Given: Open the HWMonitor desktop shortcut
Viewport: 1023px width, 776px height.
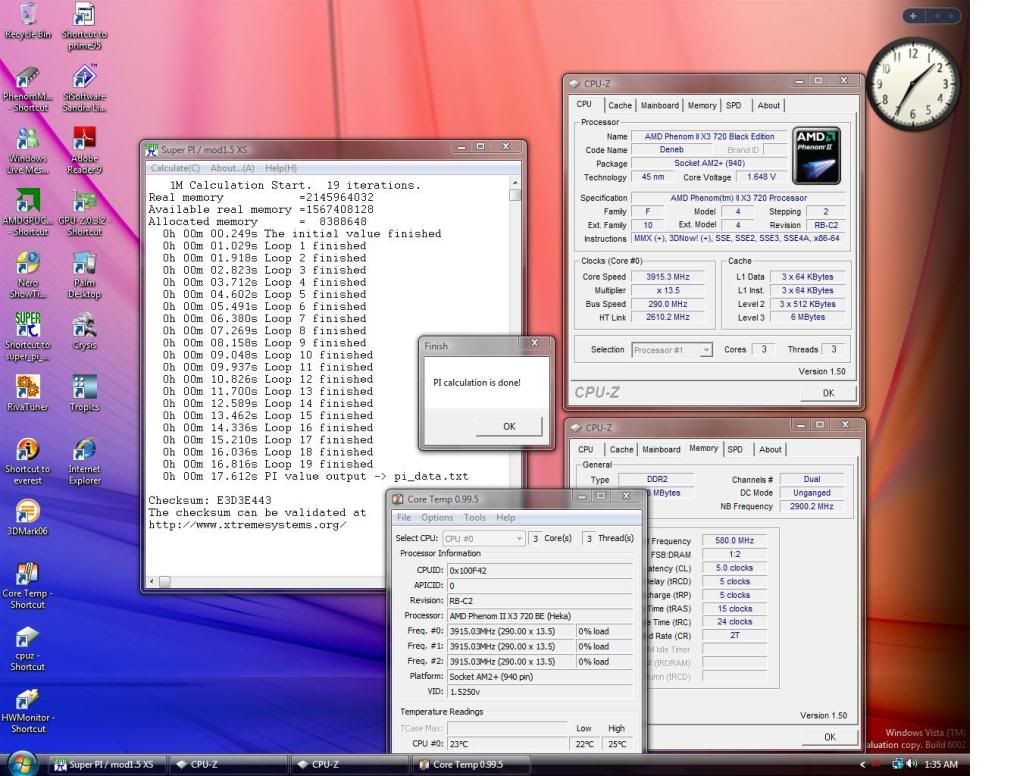Looking at the screenshot, I should (x=28, y=699).
